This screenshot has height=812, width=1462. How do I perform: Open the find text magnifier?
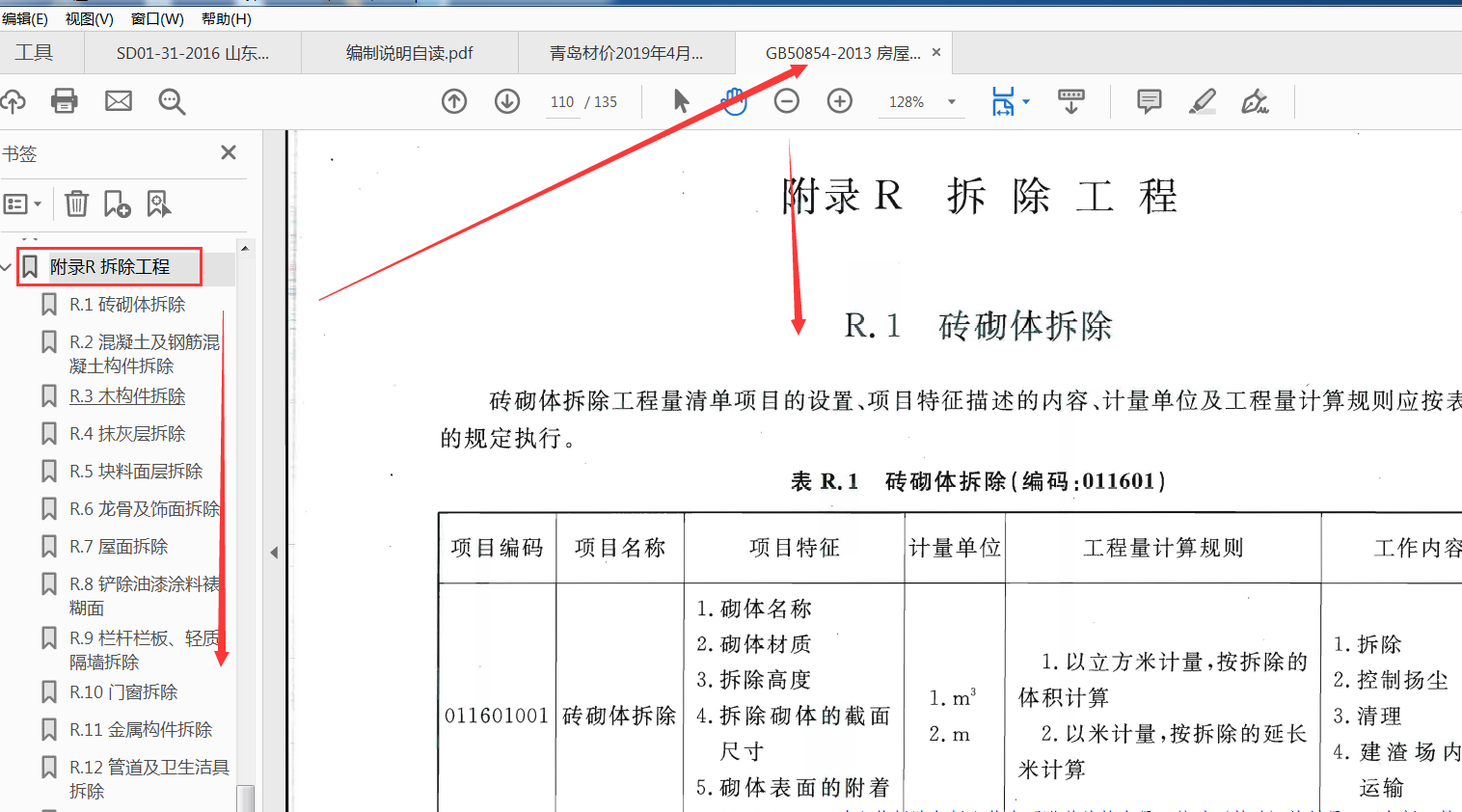pos(172,101)
